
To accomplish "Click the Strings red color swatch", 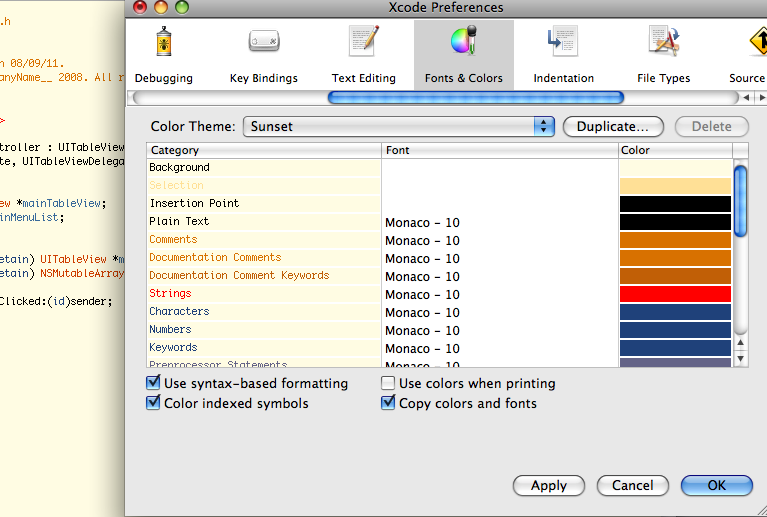I will click(676, 294).
